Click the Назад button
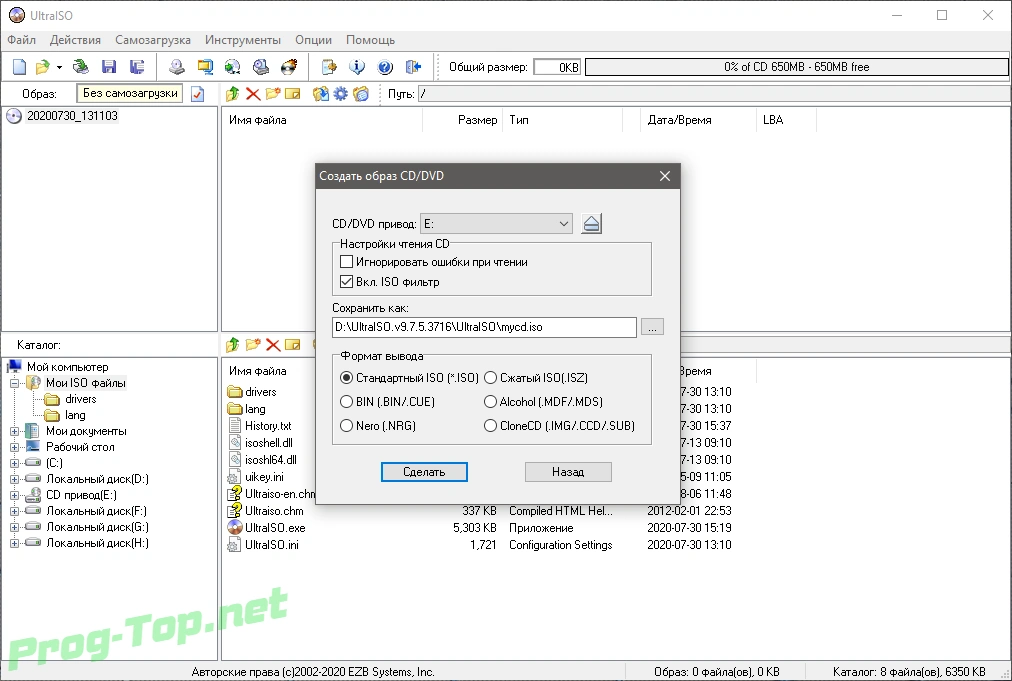Viewport: 1012px width, 681px height. (568, 472)
